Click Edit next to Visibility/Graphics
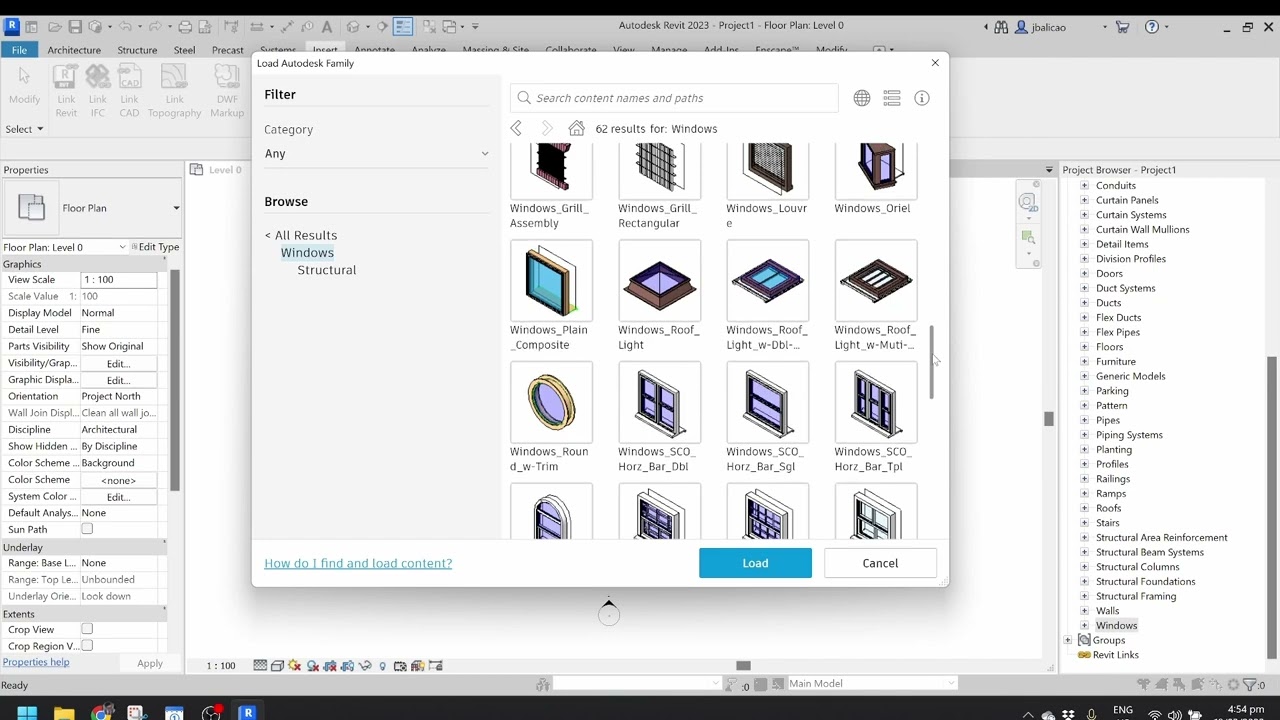The image size is (1280, 720). point(118,363)
